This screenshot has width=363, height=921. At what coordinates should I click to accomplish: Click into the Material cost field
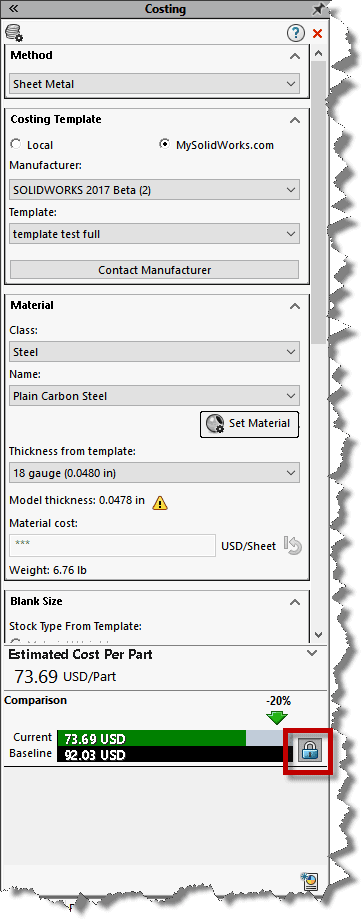tap(113, 545)
